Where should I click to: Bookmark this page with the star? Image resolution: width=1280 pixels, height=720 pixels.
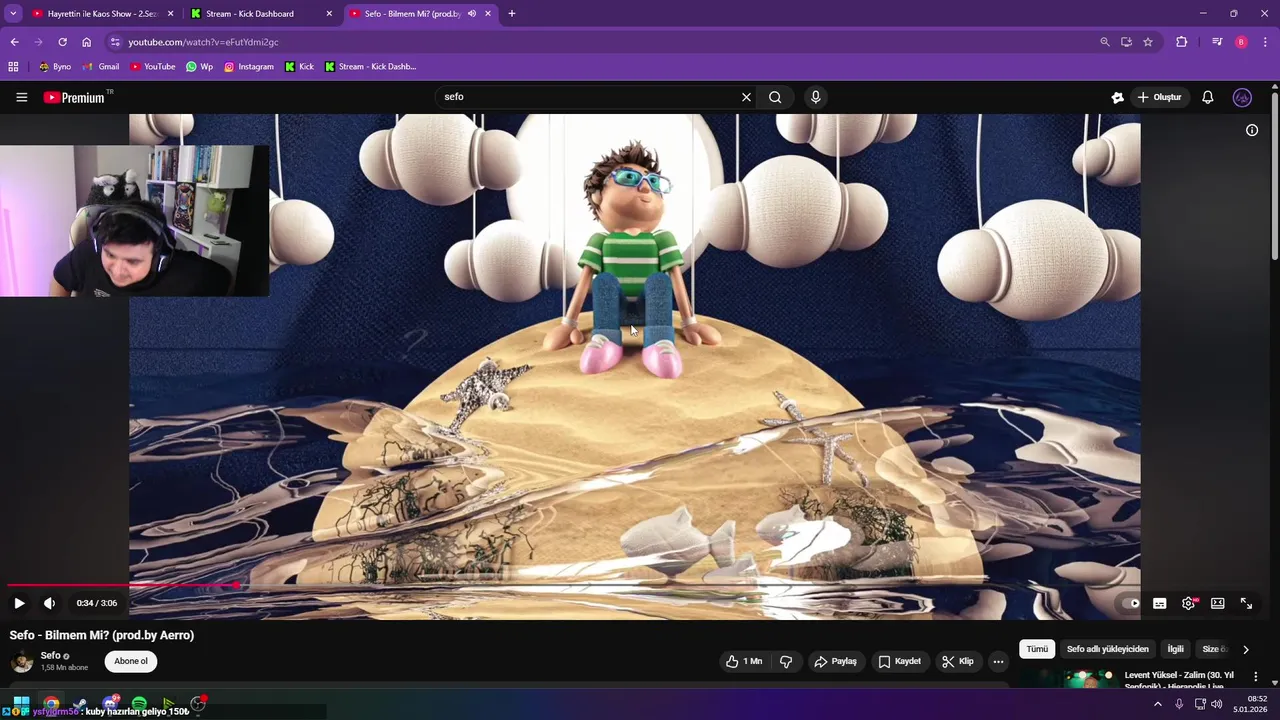point(1148,42)
